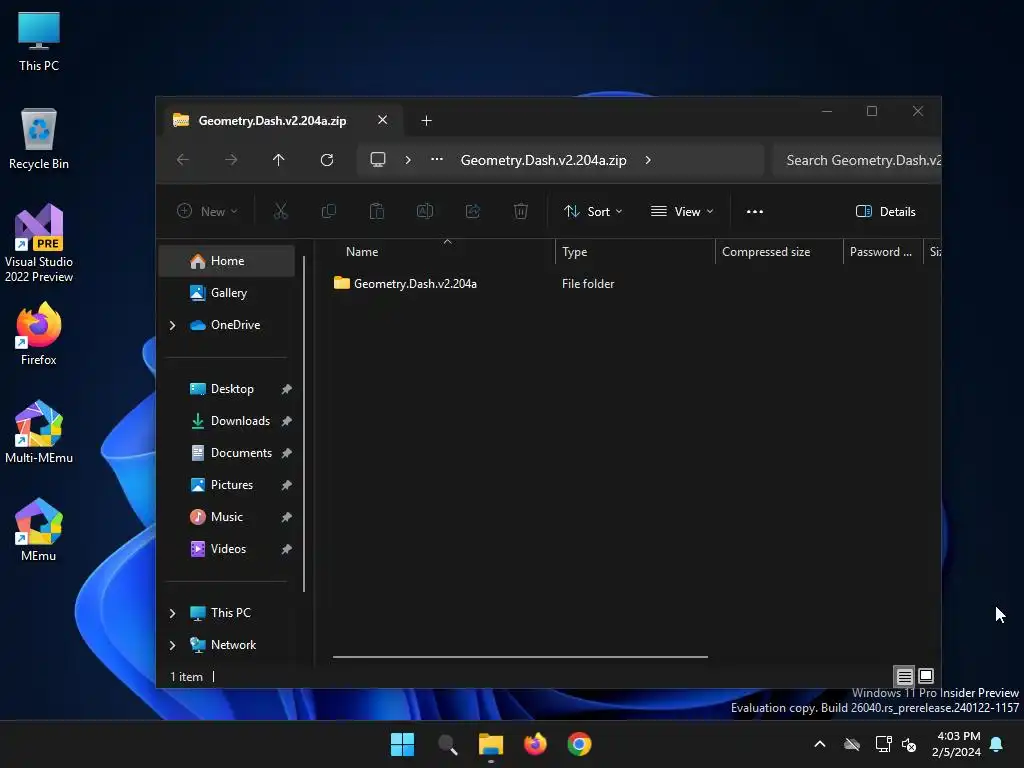
Task: Go up one folder level
Action: click(279, 160)
